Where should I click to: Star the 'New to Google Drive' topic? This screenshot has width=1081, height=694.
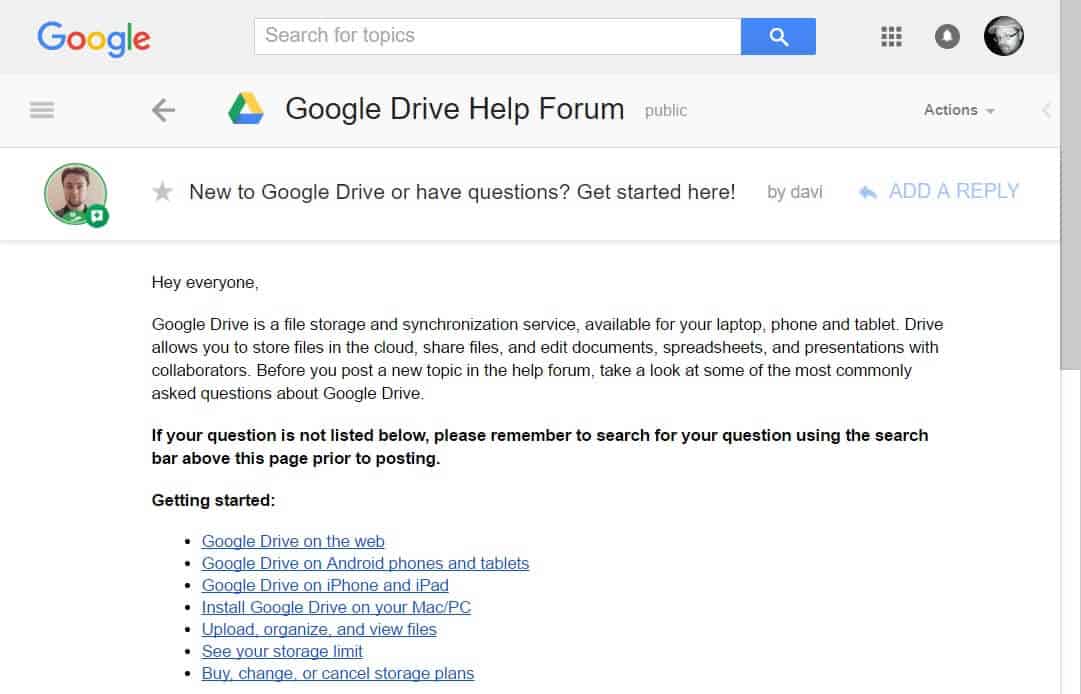coord(162,191)
